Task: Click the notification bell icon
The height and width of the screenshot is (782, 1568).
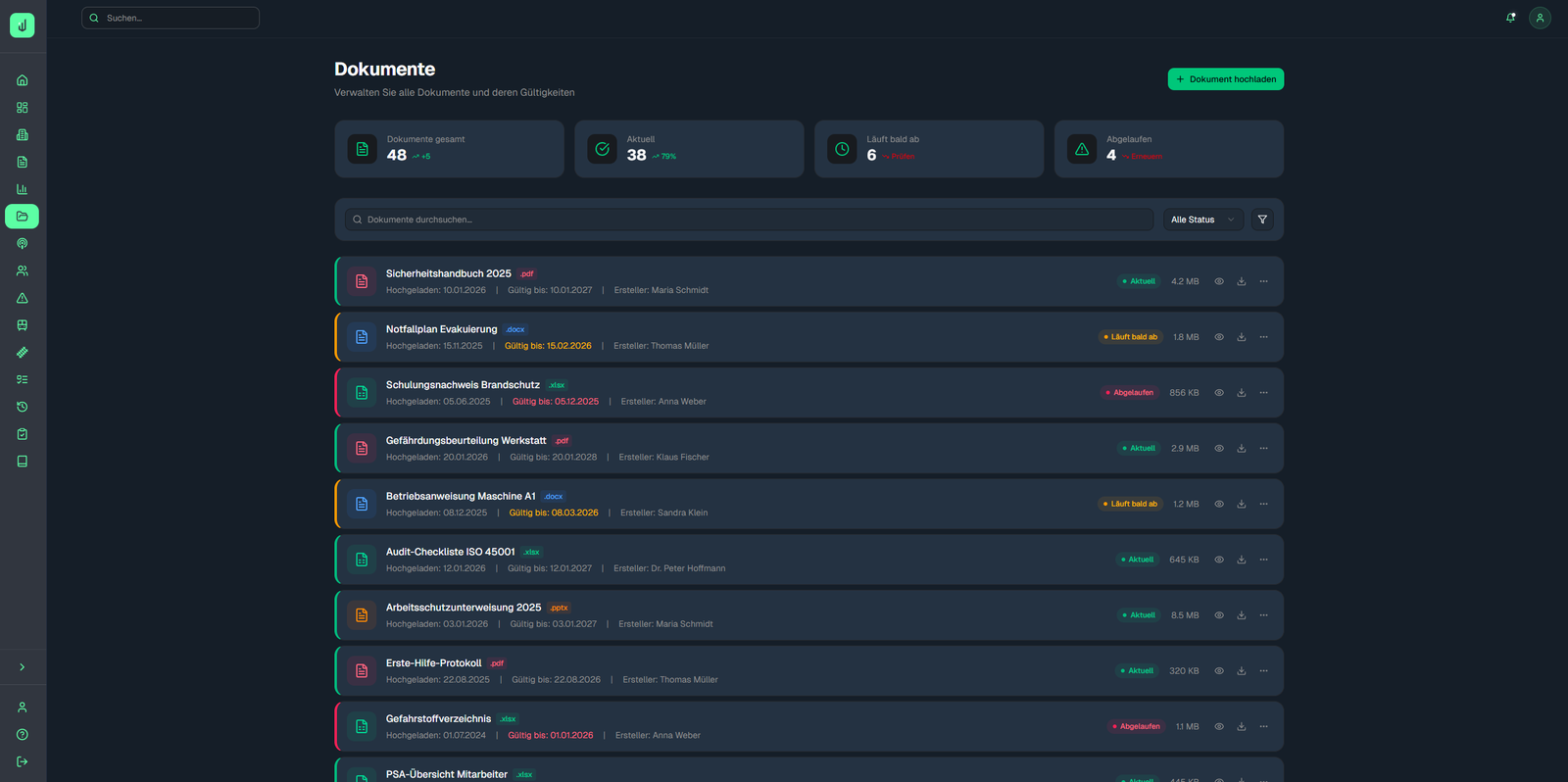Action: [x=1510, y=18]
